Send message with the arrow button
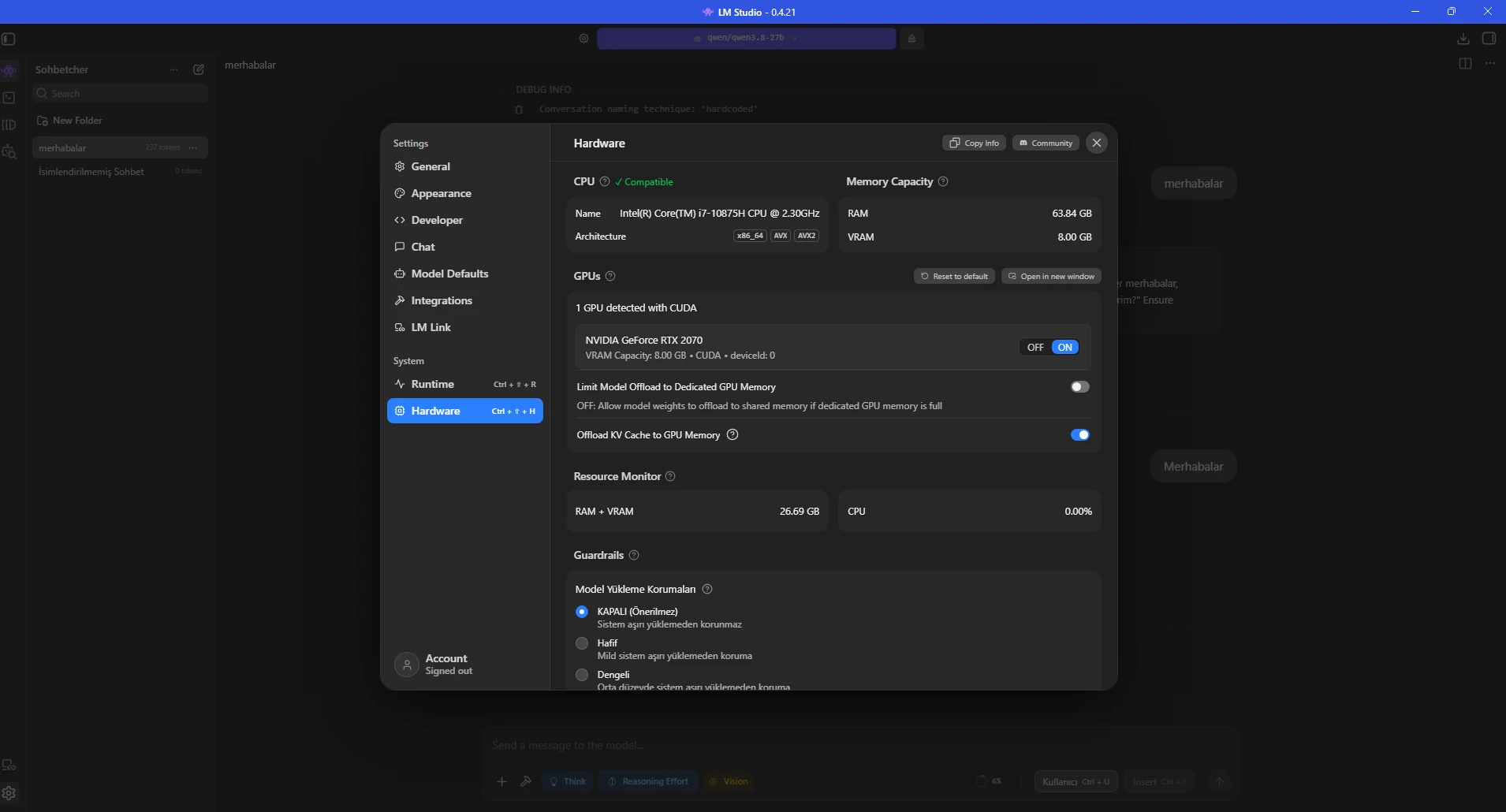This screenshot has width=1506, height=812. click(1219, 781)
